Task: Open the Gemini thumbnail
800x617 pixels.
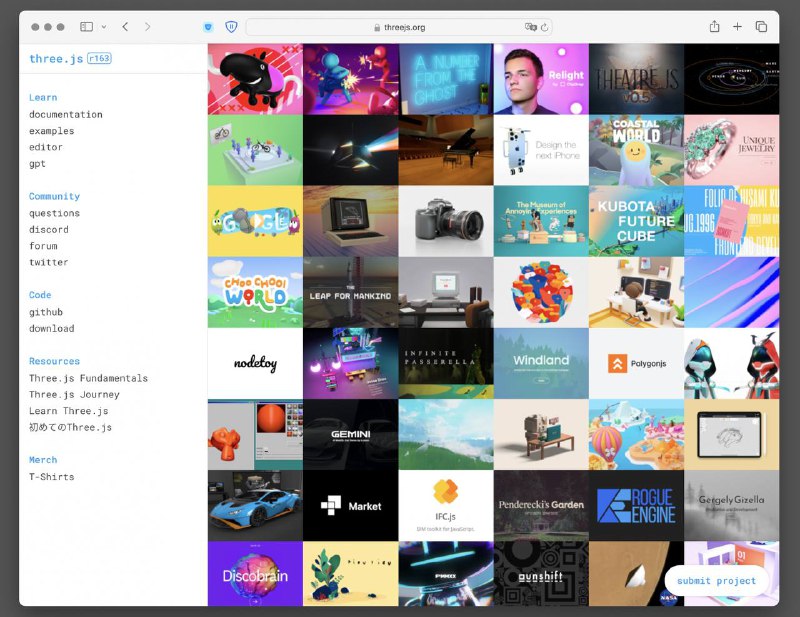Action: [x=351, y=434]
